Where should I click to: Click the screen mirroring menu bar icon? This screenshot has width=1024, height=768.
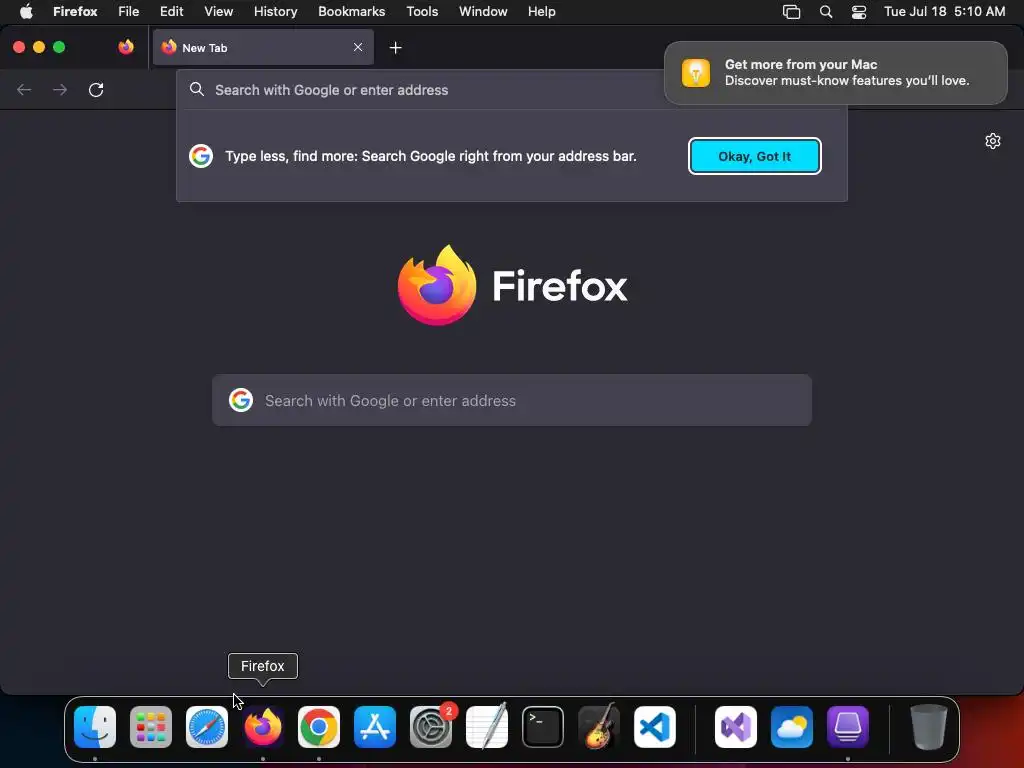[792, 12]
